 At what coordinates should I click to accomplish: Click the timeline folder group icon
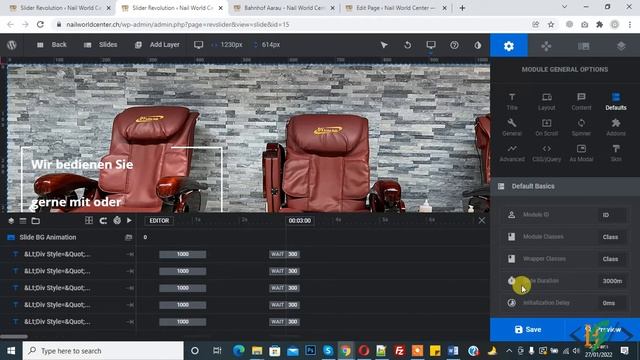pos(36,221)
